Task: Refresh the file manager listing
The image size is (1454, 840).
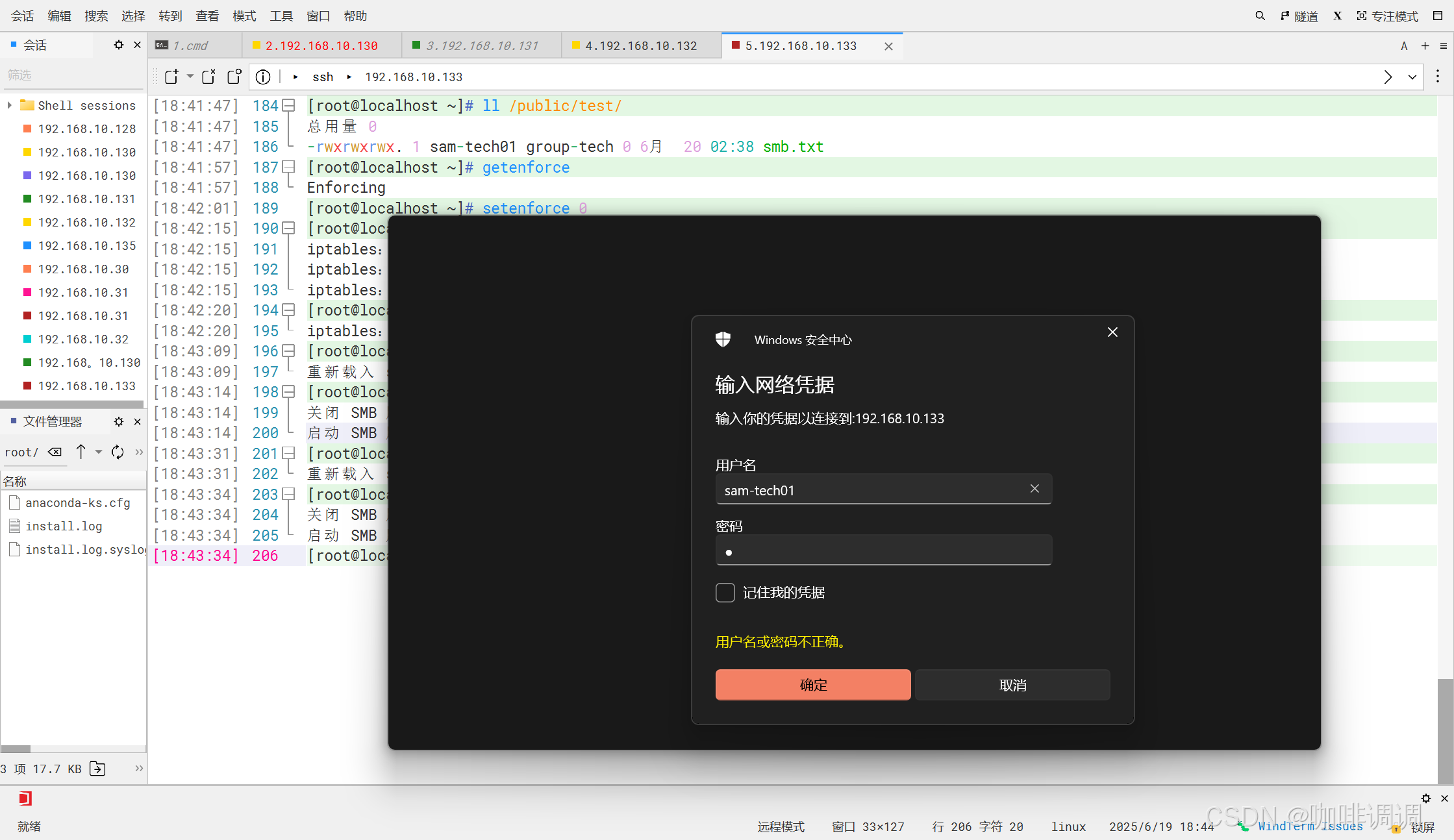Action: pos(118,452)
